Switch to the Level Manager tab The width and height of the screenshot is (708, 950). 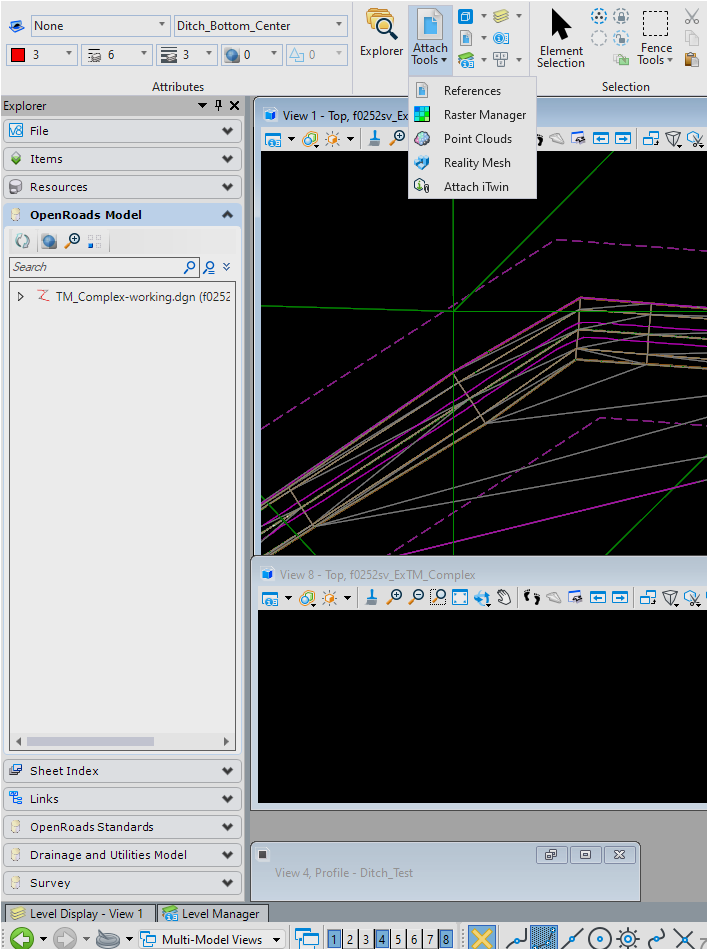point(212,914)
